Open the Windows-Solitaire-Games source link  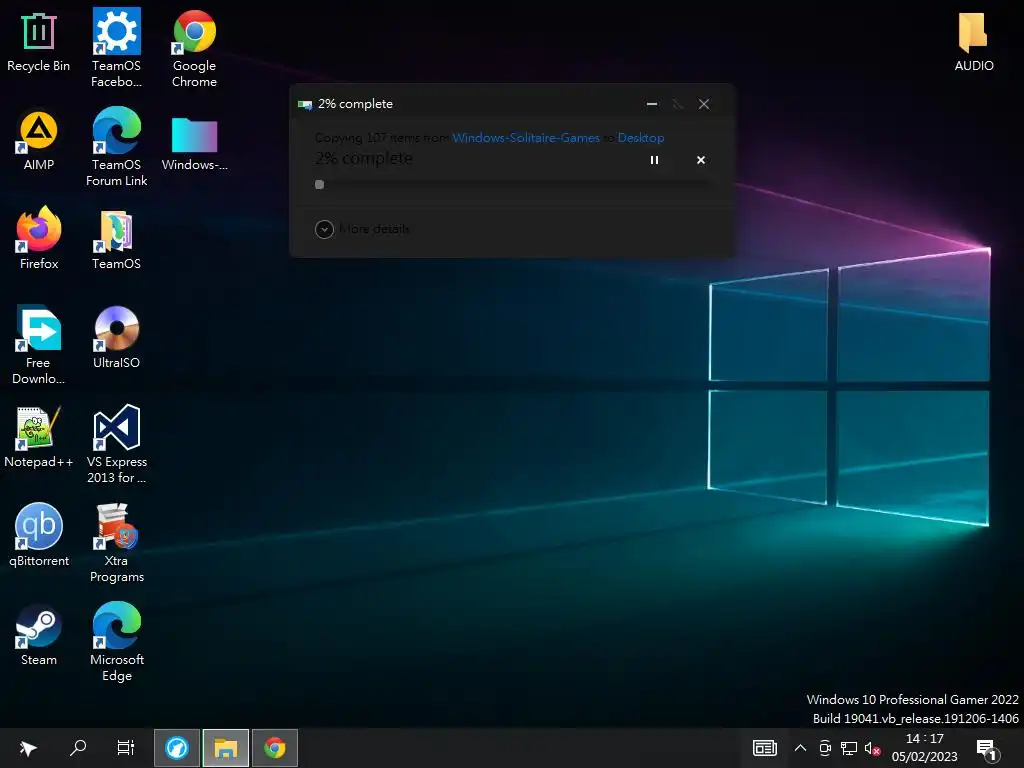tap(526, 138)
